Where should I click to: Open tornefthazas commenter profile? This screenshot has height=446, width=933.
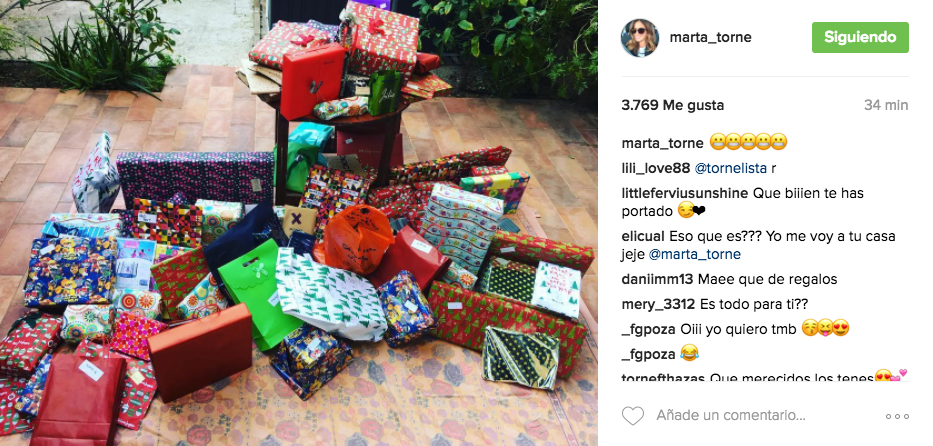pos(663,378)
